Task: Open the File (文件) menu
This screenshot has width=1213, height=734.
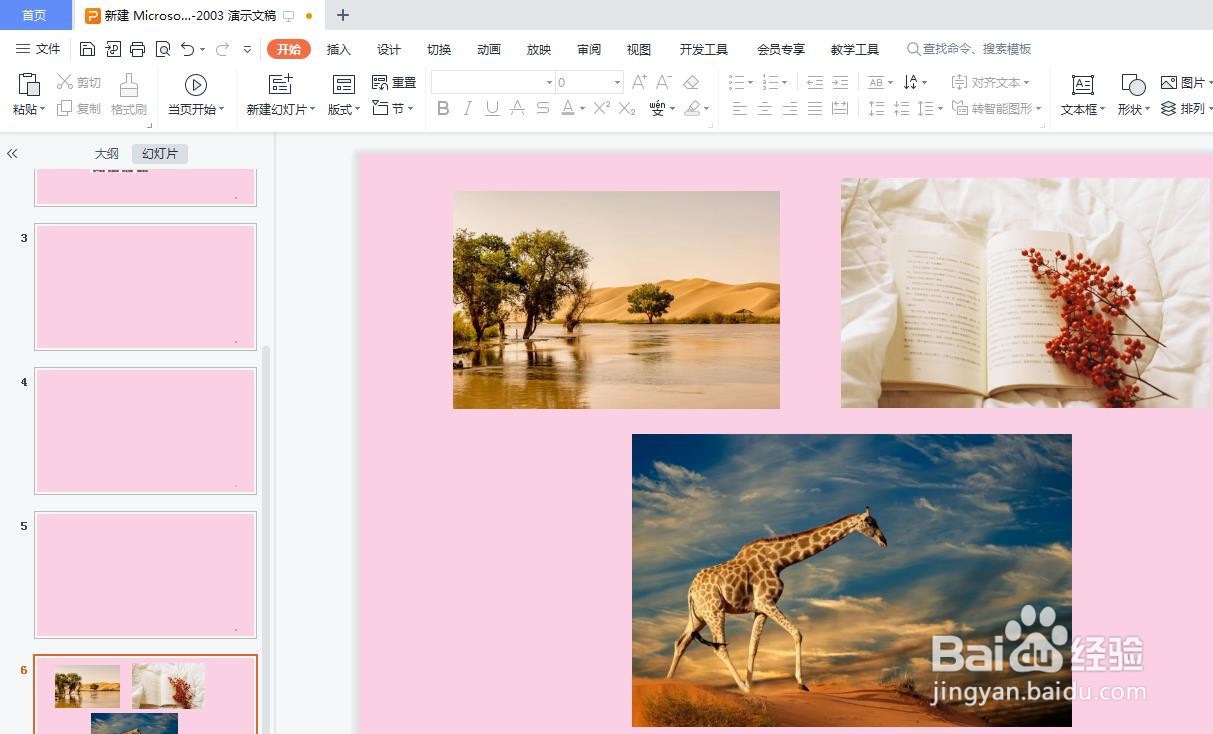Action: 38,49
